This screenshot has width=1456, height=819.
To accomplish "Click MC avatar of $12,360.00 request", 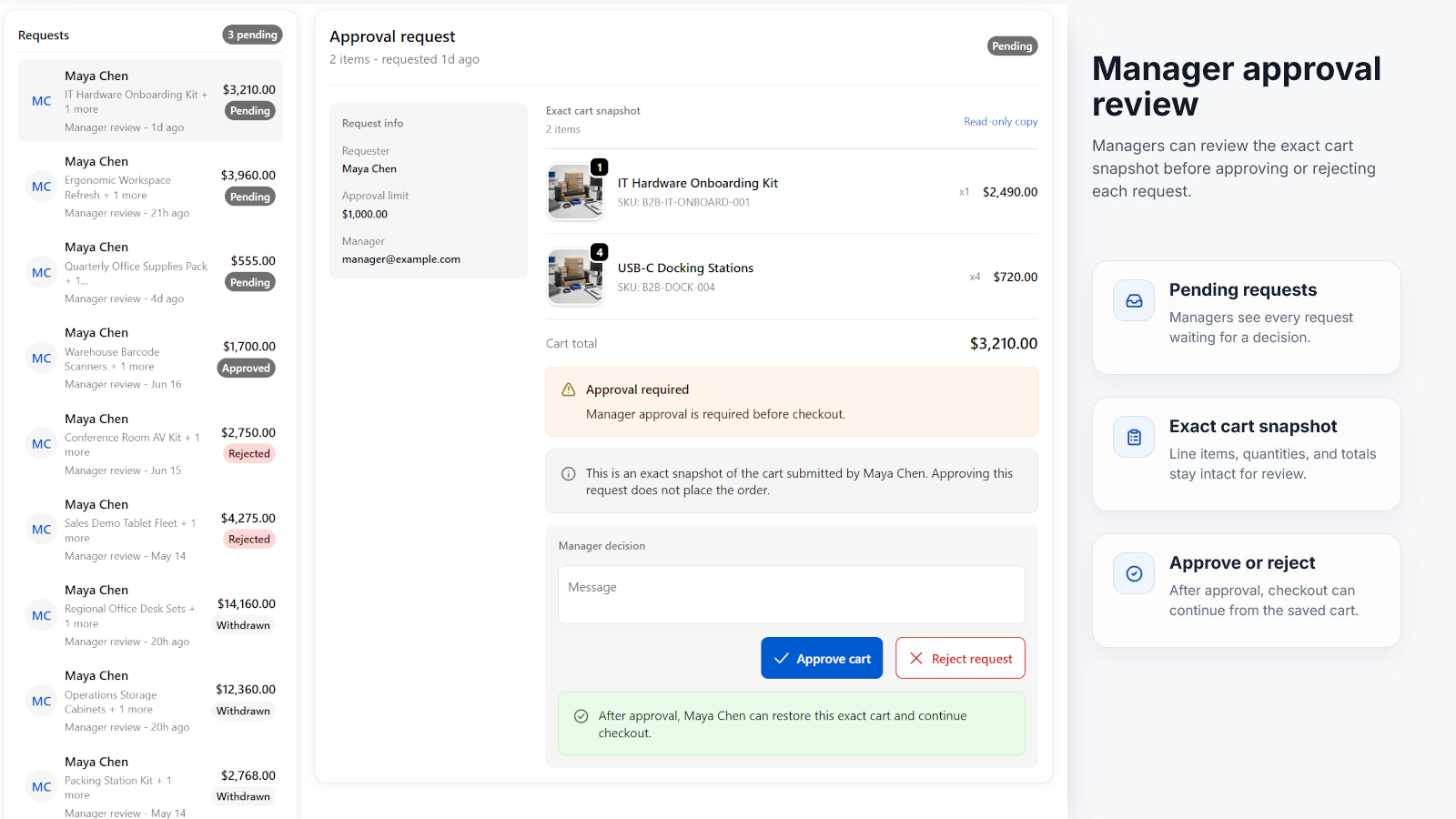I will (42, 701).
